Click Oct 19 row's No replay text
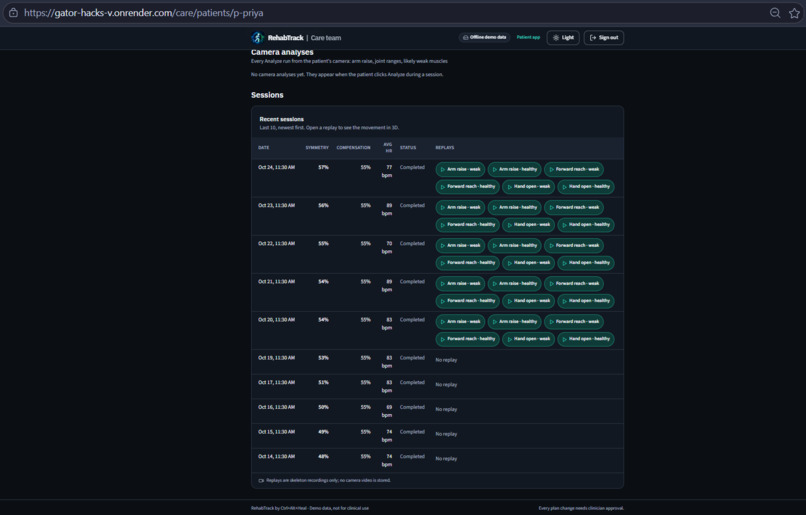This screenshot has width=806, height=515. 446,360
